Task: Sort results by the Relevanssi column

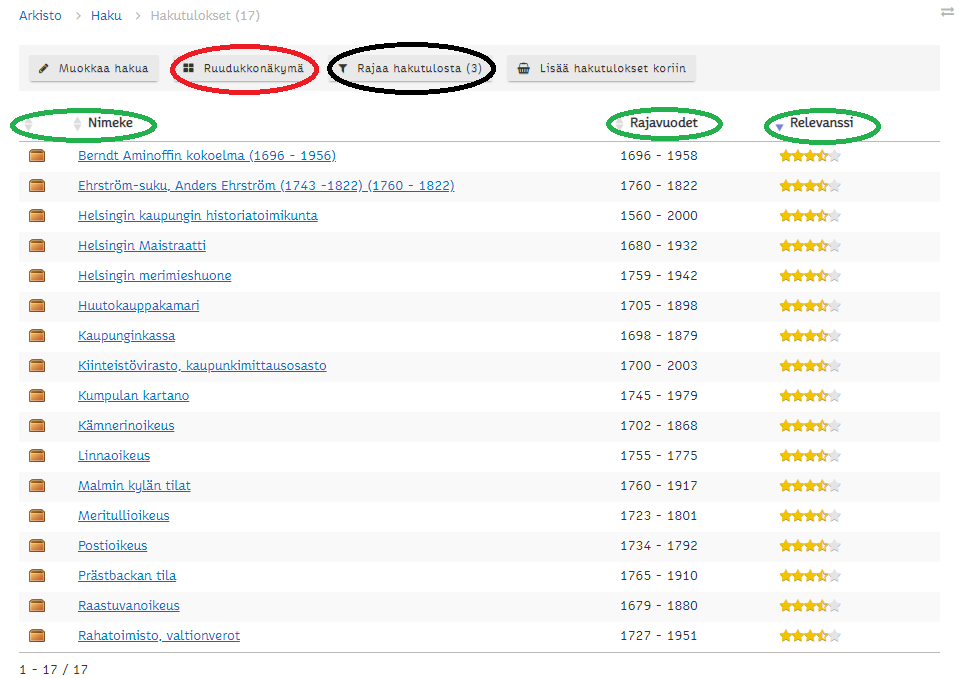Action: tap(820, 123)
